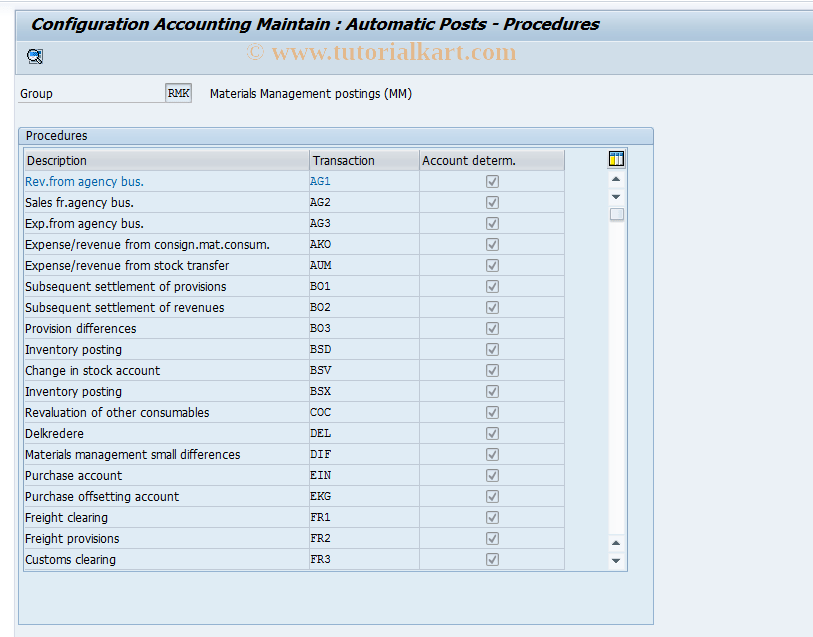Click the AG2 transaction link
Screen dimensions: 813x637
click(x=319, y=202)
